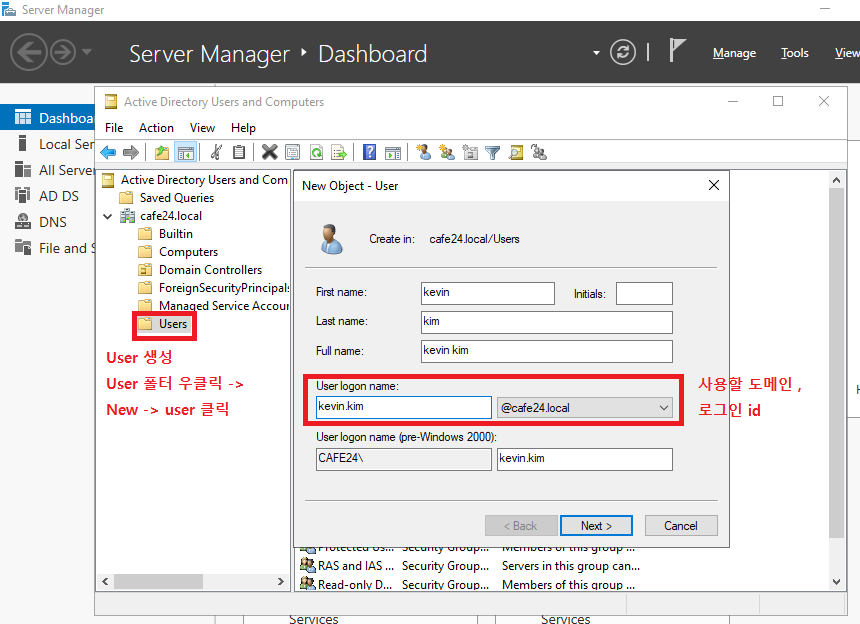
Task: Toggle Show/Hide Console Tree toolbar icon
Action: click(x=185, y=152)
